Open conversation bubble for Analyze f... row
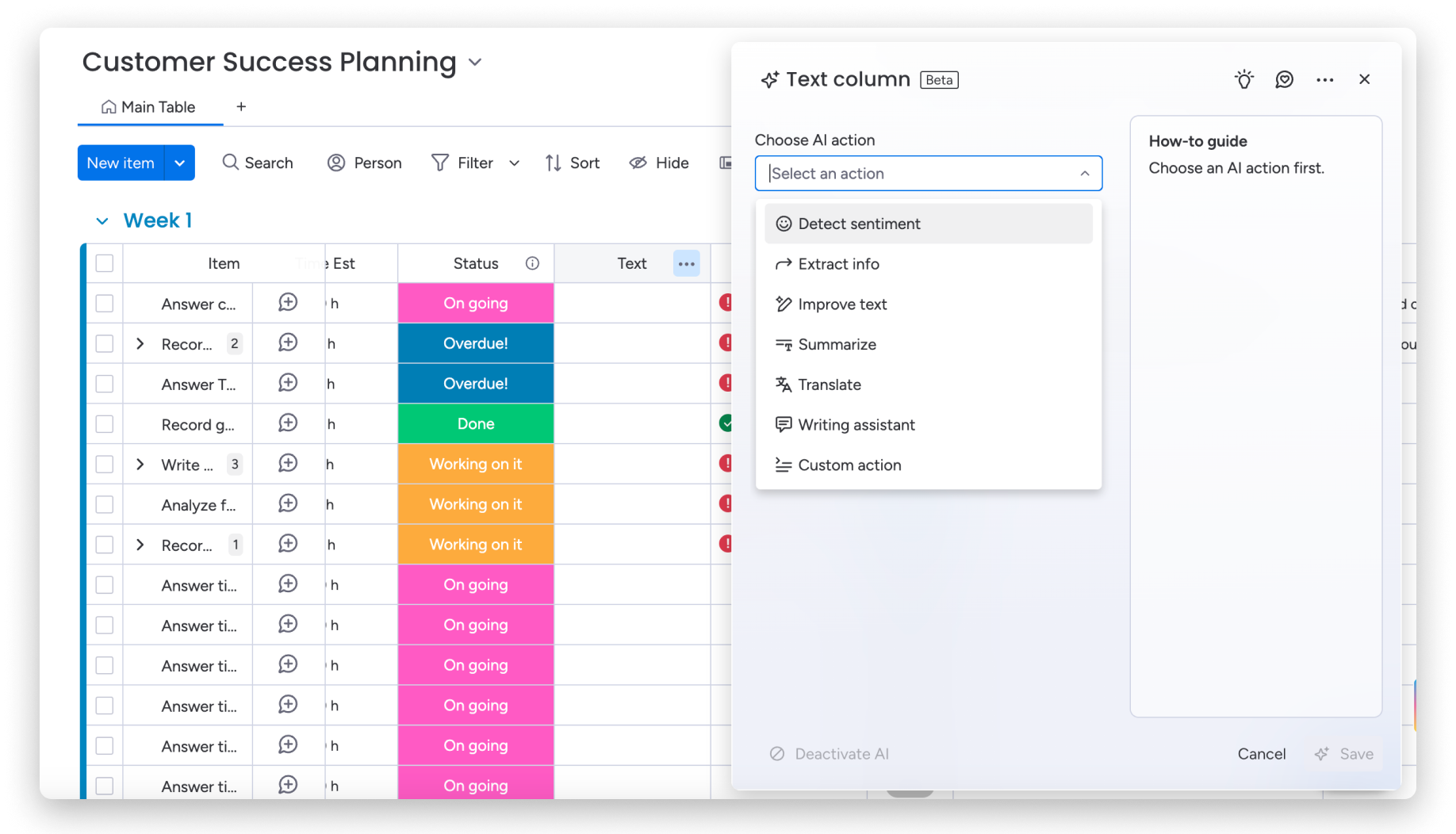 coord(288,504)
